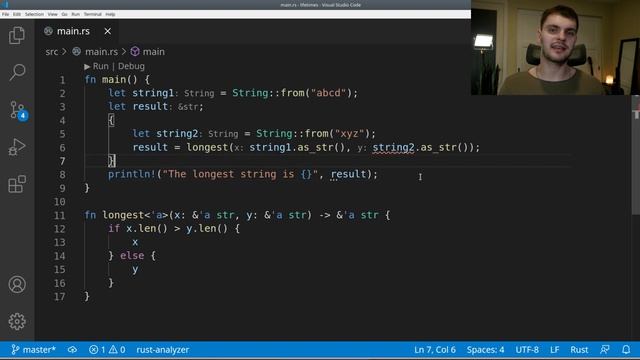The width and height of the screenshot is (640, 360).
Task: Change indentation via Spaces: 4
Action: click(x=485, y=350)
